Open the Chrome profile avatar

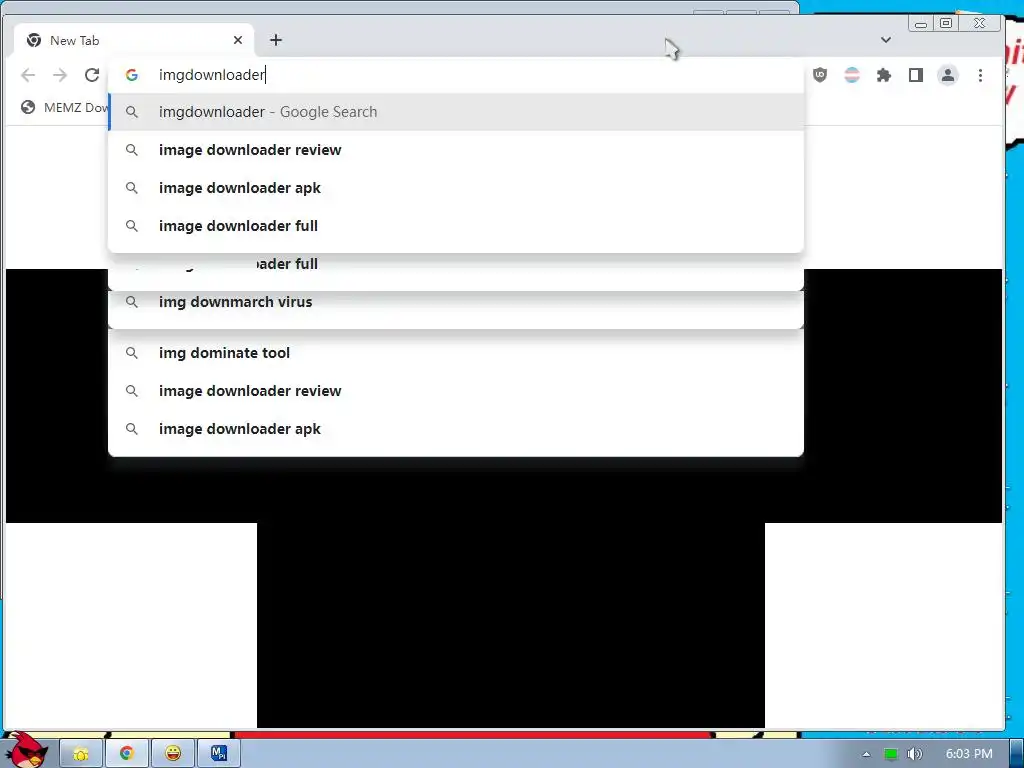click(948, 75)
